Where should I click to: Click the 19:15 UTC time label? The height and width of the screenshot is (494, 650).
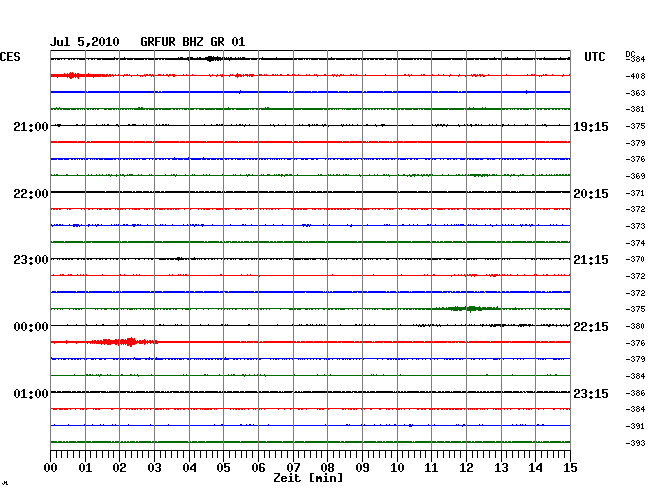591,127
